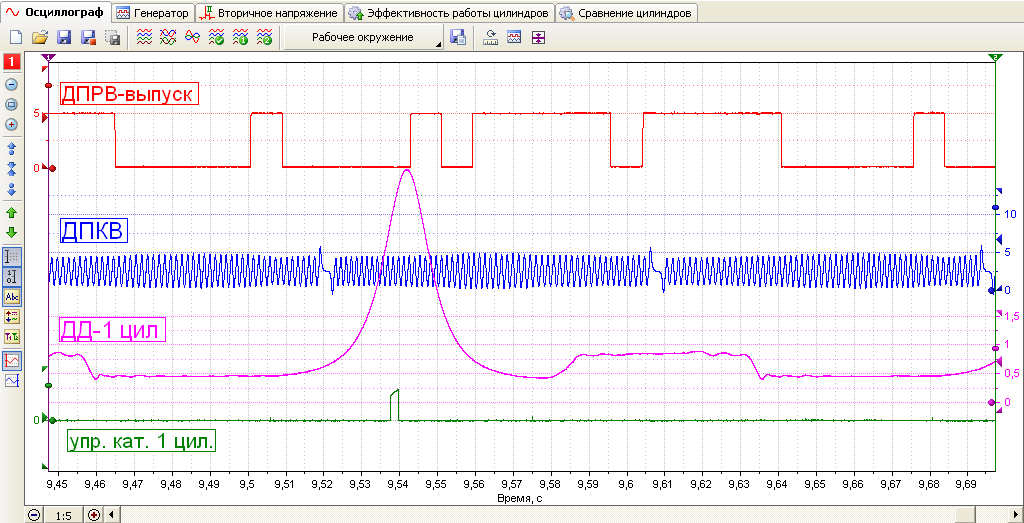Viewport: 1024px width, 523px height.
Task: Click the green marker 2 at top-right
Action: (995, 58)
